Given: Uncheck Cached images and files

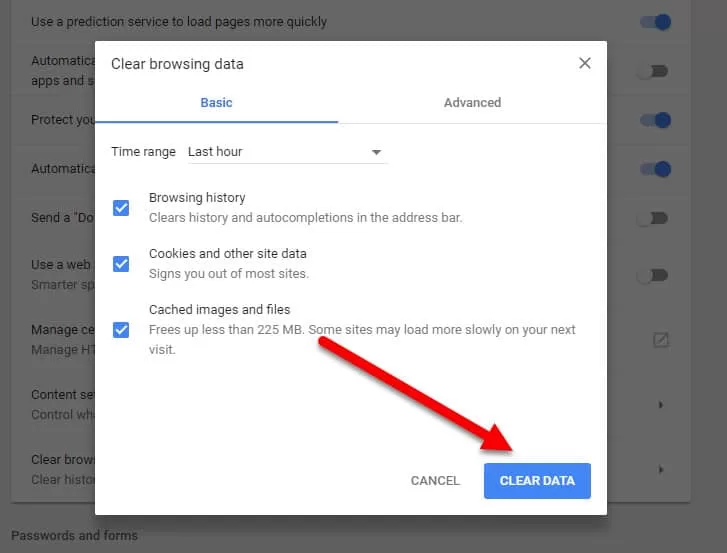Looking at the screenshot, I should pyautogui.click(x=121, y=329).
